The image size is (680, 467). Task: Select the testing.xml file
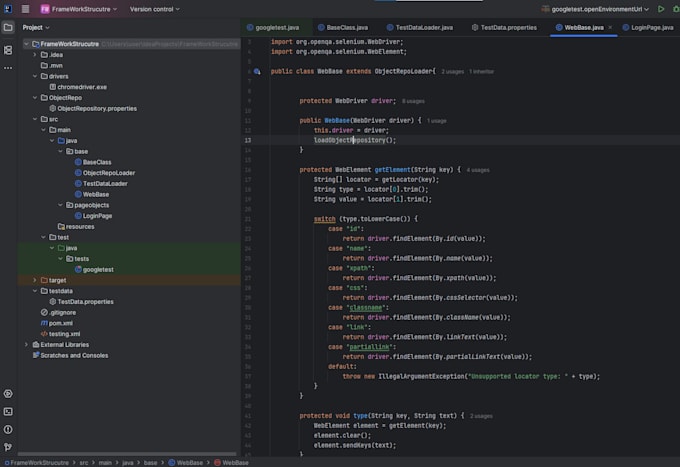point(64,334)
